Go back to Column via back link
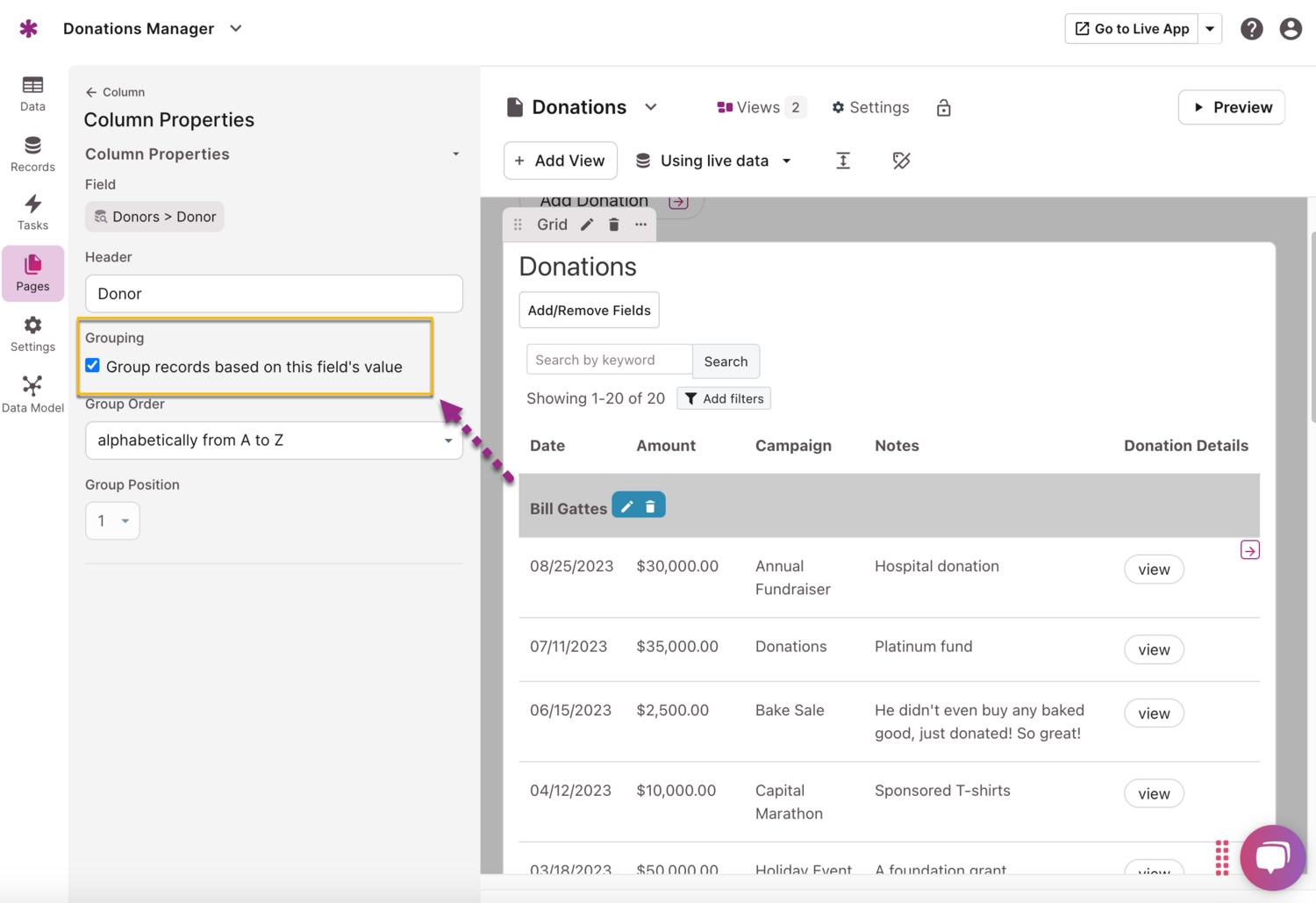 click(x=115, y=92)
